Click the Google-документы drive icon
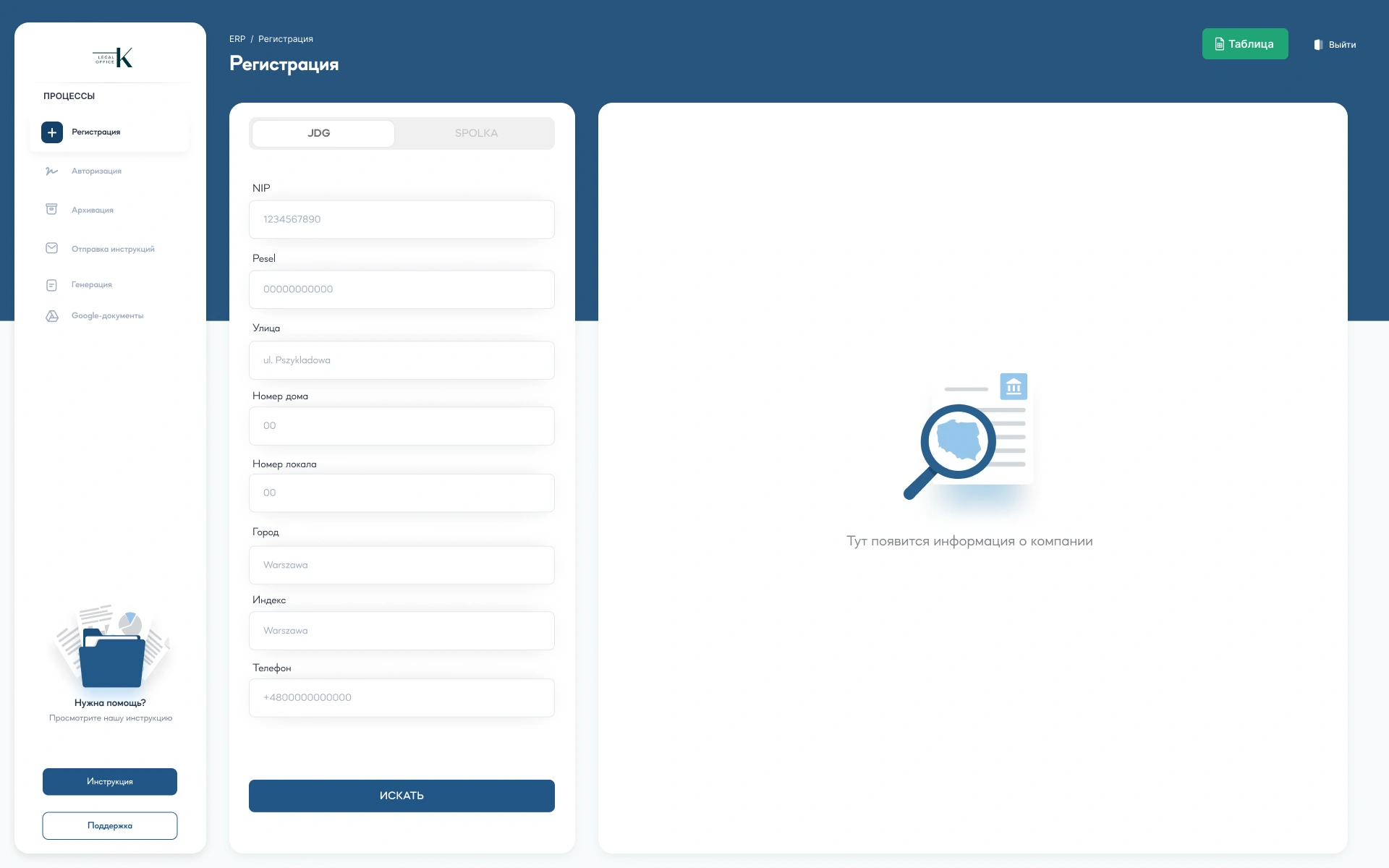Screen dimensions: 1389x868 coord(51,316)
